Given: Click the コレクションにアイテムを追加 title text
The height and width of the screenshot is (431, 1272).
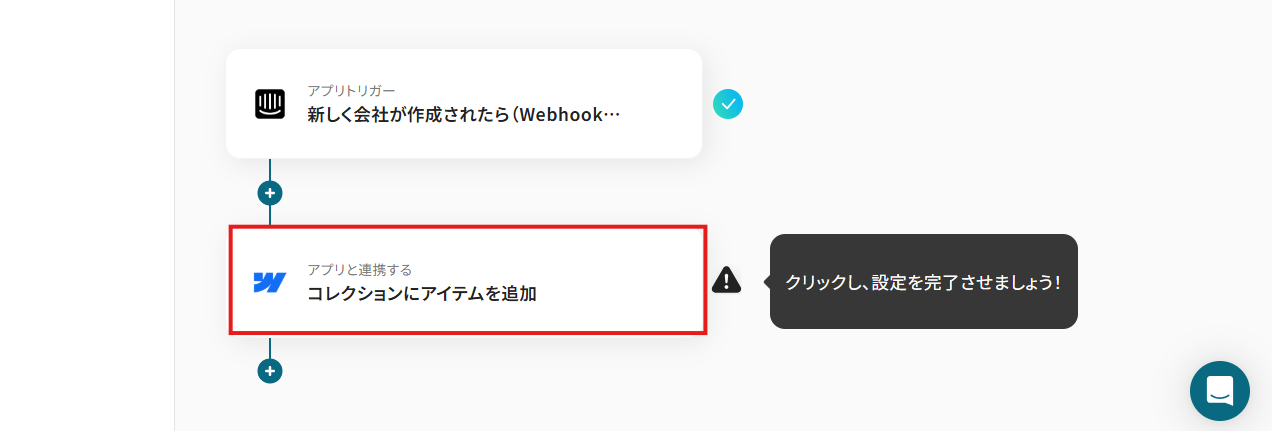Looking at the screenshot, I should click(x=422, y=293).
